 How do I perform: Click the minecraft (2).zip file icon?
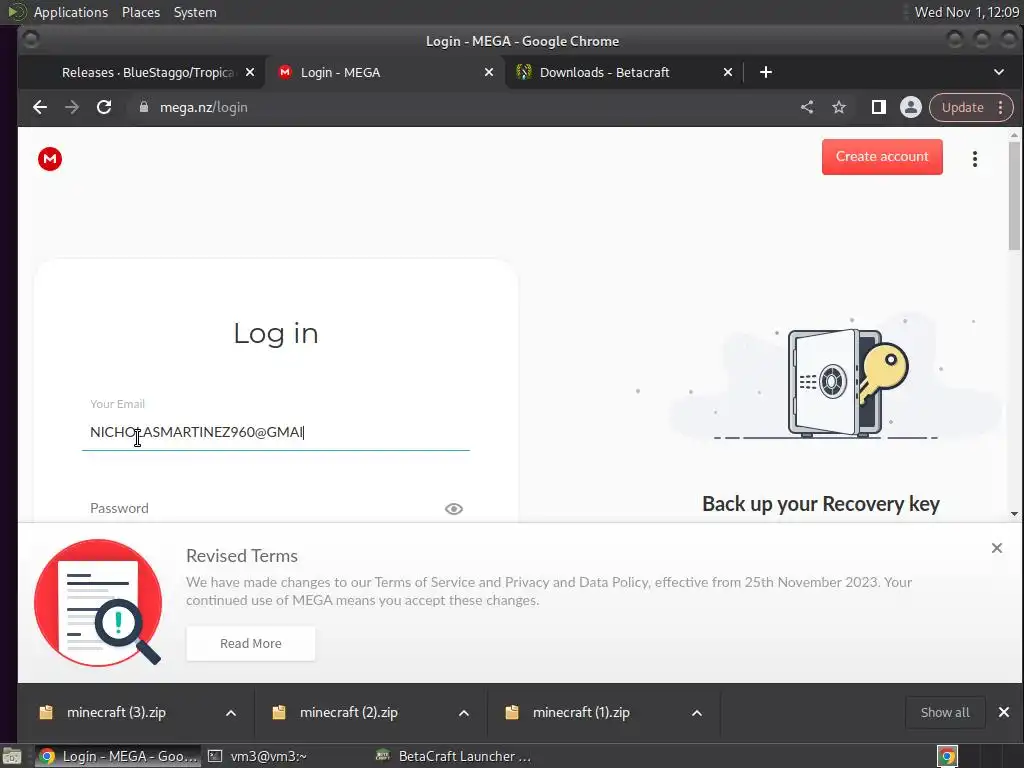279,712
